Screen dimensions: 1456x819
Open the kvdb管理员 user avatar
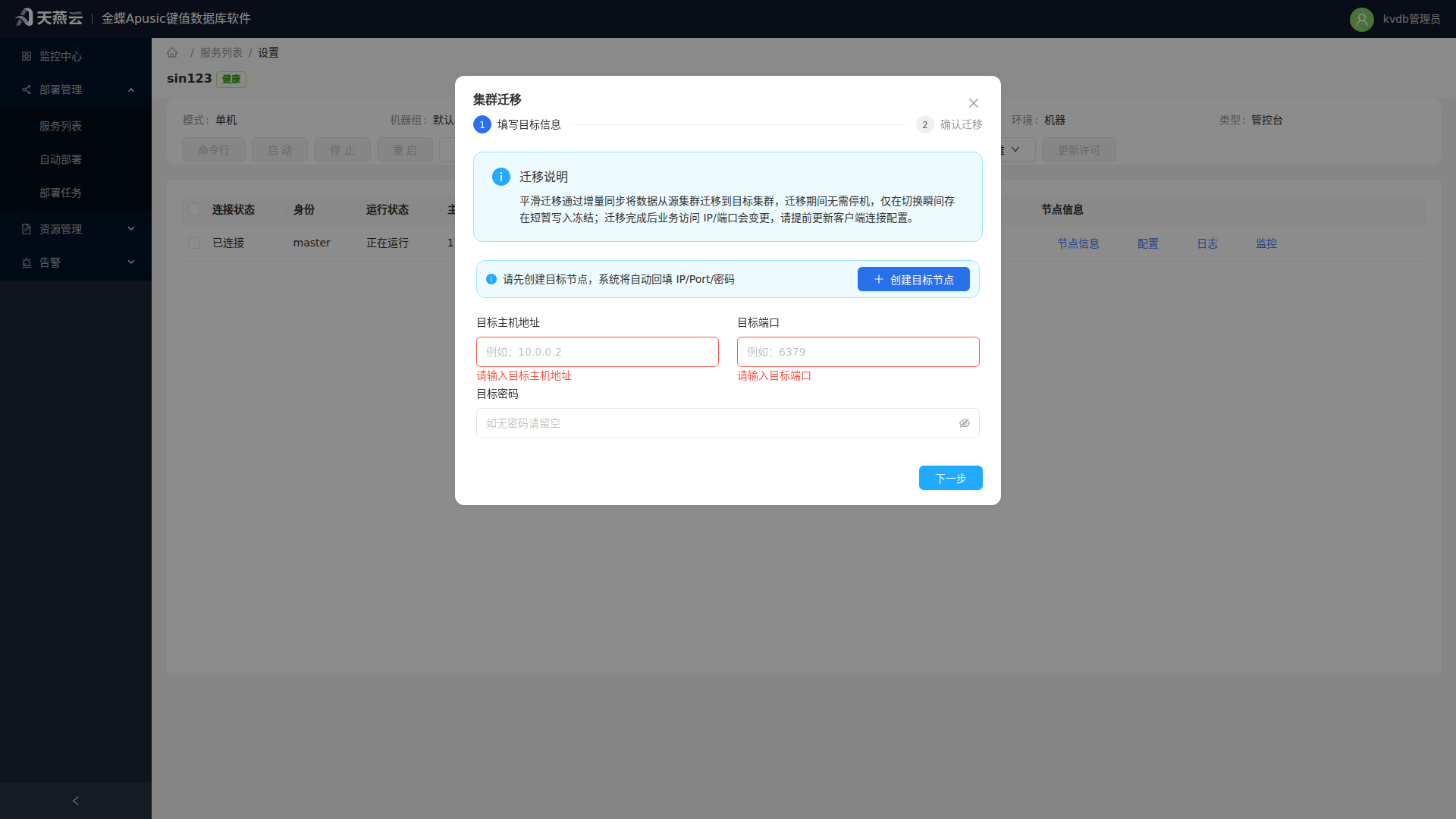[1361, 19]
